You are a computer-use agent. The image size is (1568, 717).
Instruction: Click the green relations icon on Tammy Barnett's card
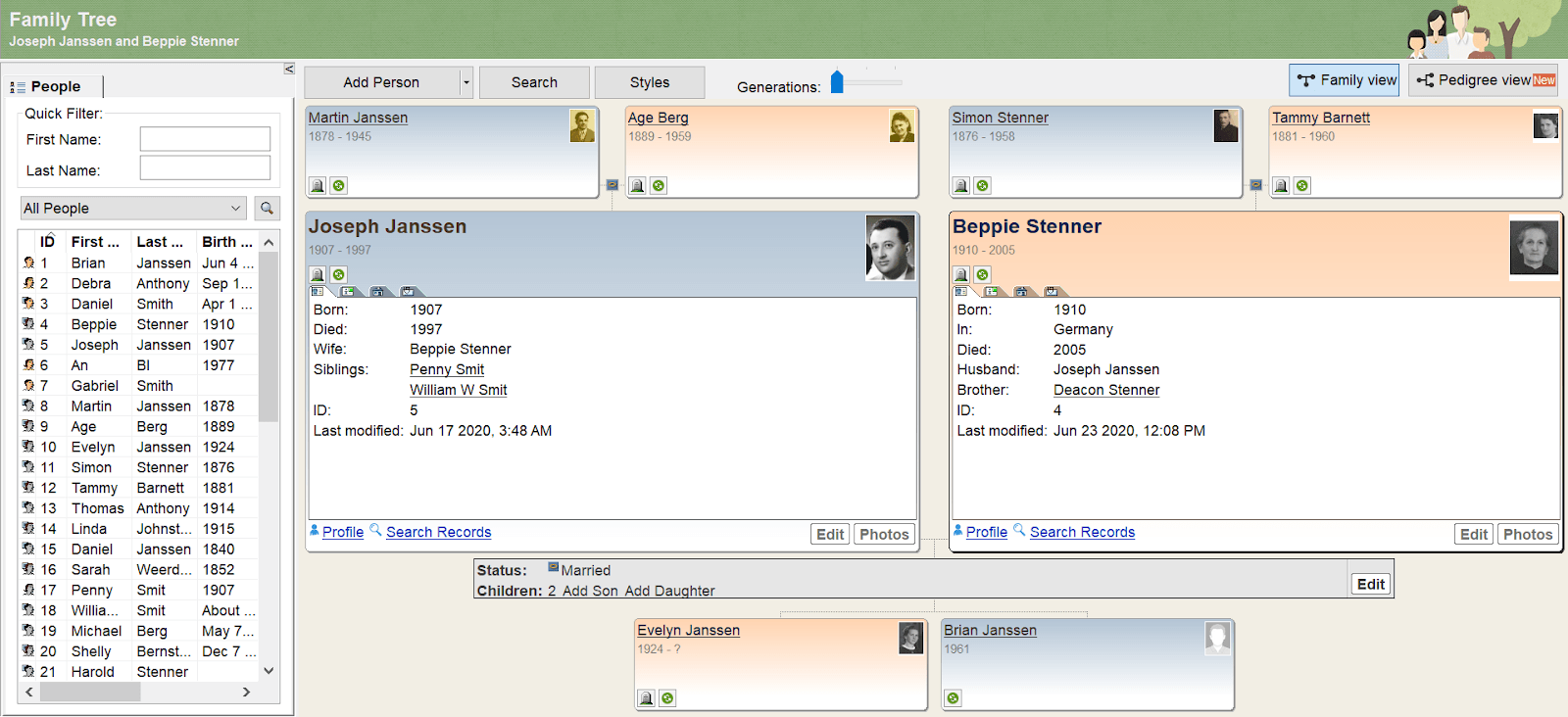(x=1301, y=185)
